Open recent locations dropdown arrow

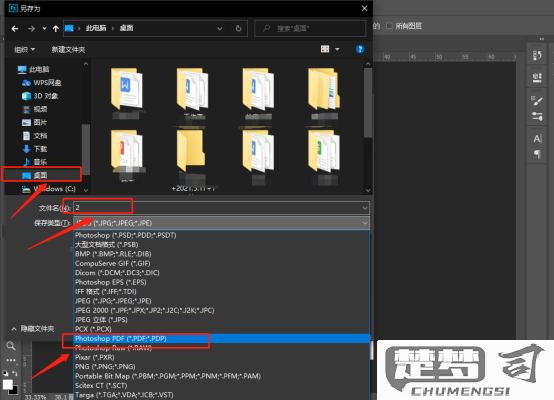pyautogui.click(x=44, y=29)
